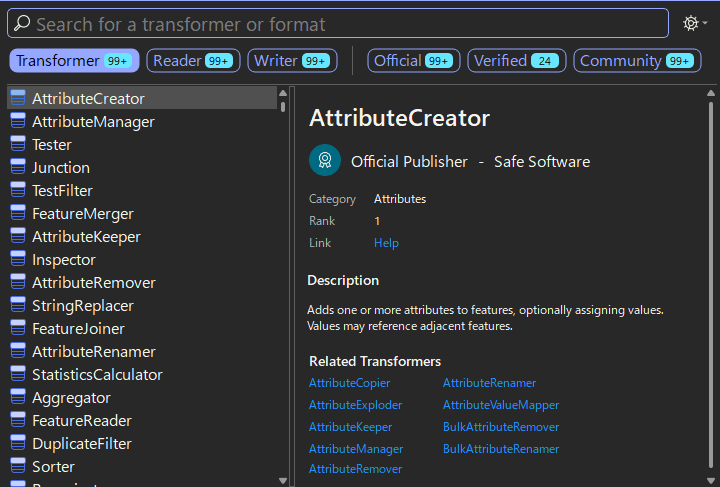Select AttributeRenamer in the transformer list
Image resolution: width=720 pixels, height=487 pixels.
[142, 351]
